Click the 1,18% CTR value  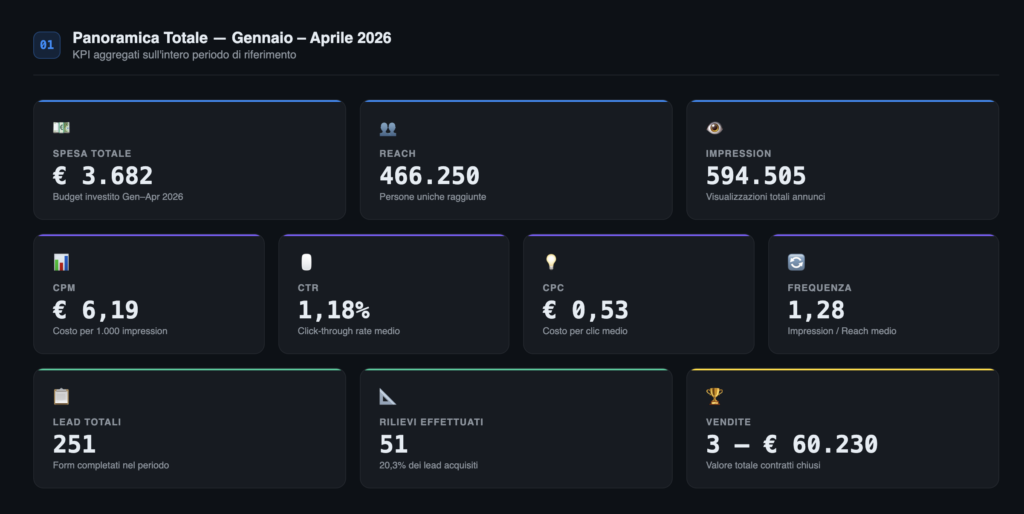pyautogui.click(x=334, y=310)
